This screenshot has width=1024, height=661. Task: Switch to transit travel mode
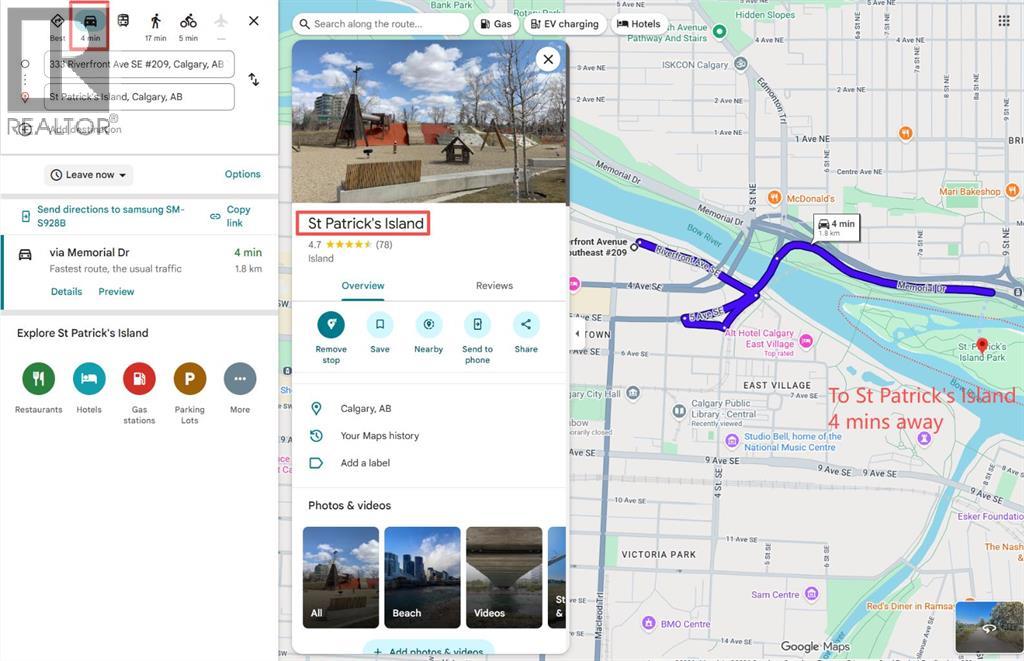pos(123,21)
